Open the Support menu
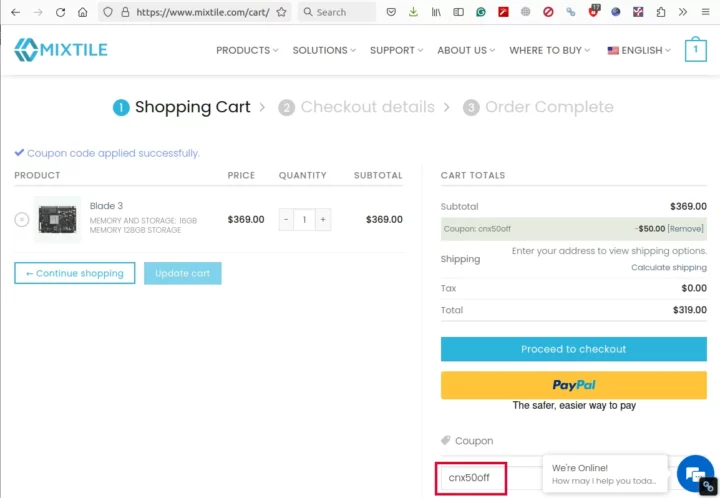Image resolution: width=720 pixels, height=498 pixels. point(396,50)
